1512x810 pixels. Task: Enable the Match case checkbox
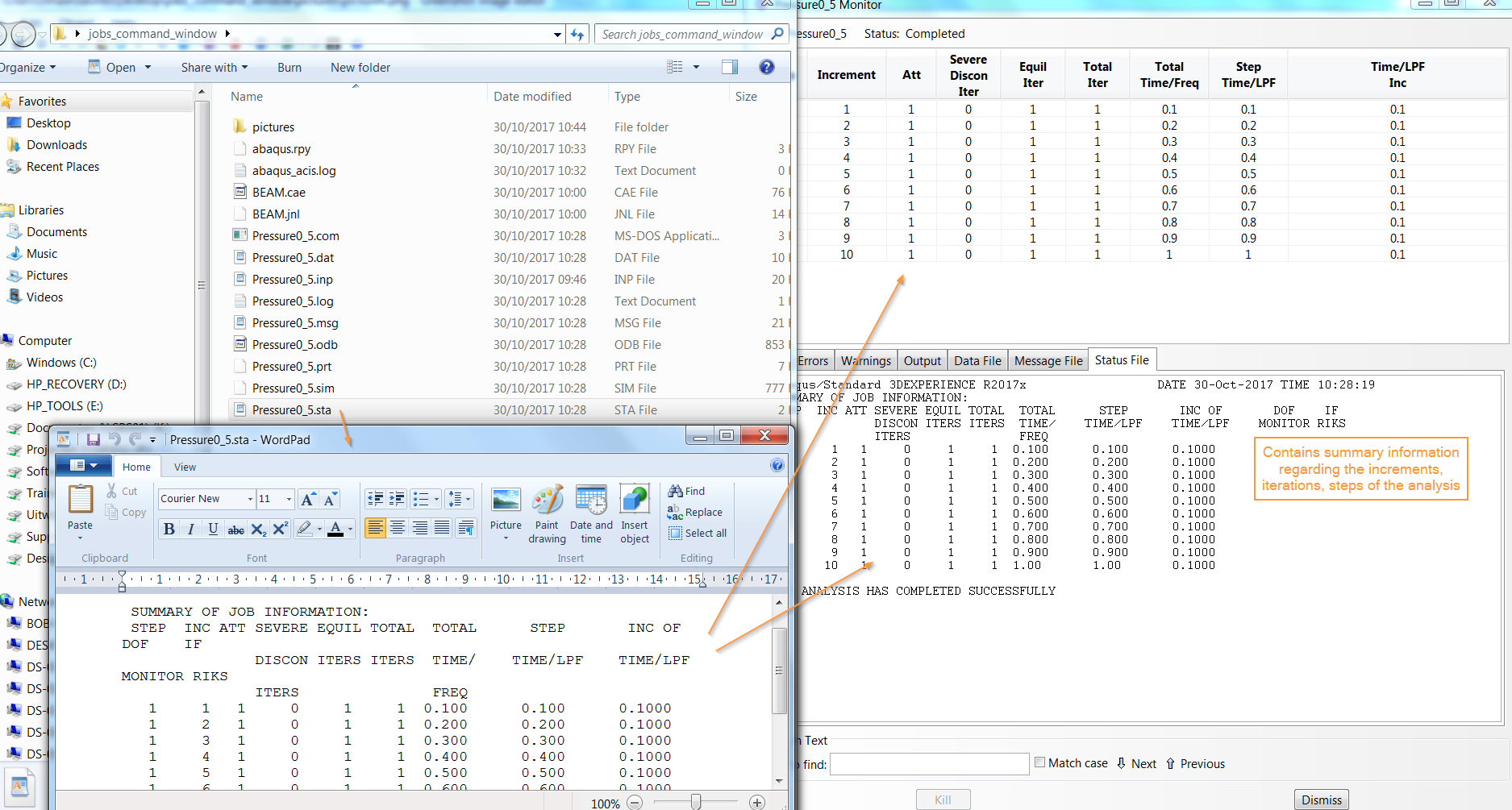pos(1040,762)
